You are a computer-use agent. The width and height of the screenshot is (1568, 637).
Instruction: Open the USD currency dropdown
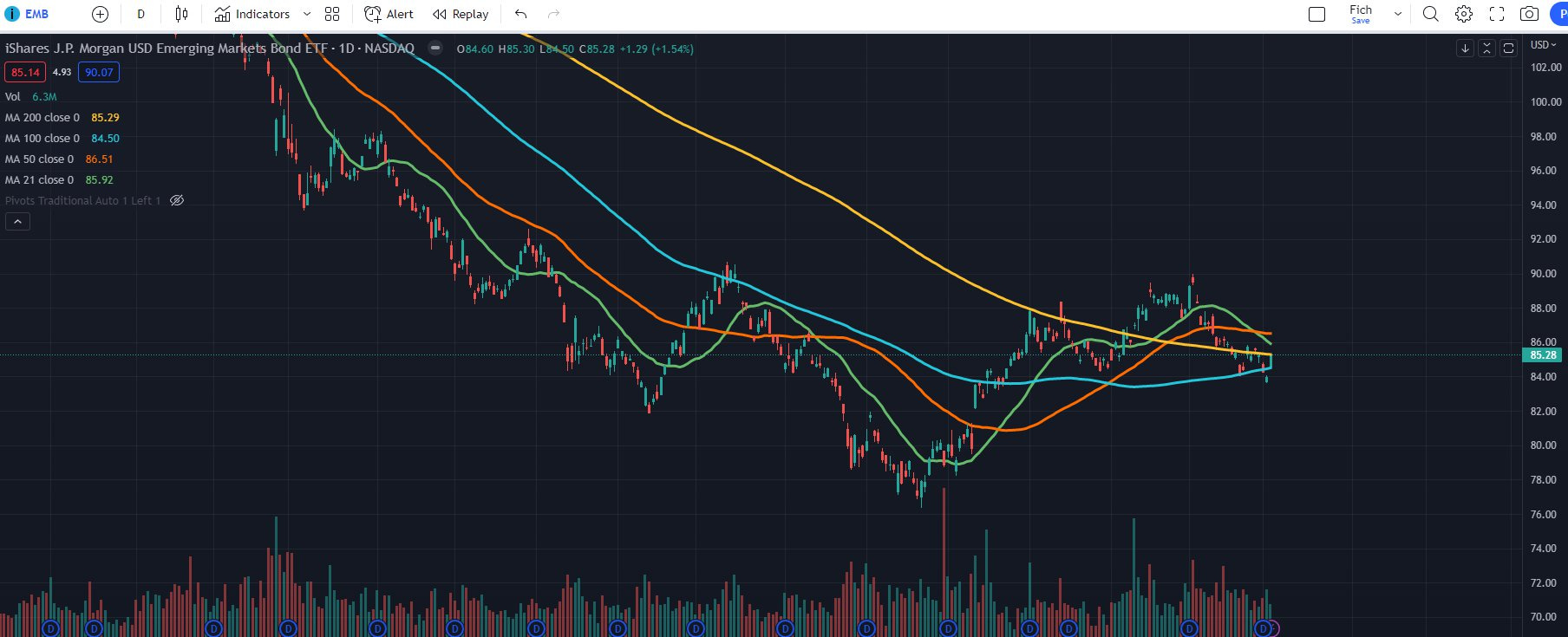pyautogui.click(x=1543, y=45)
